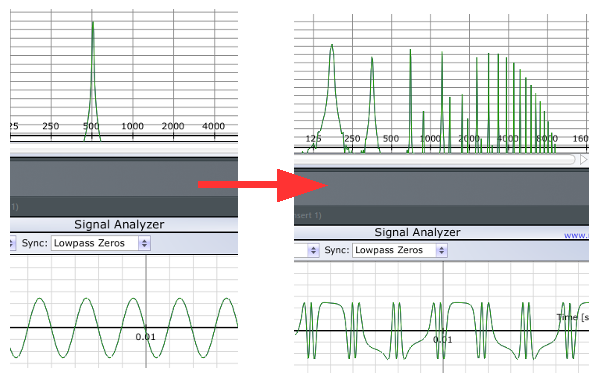This screenshot has height=386, width=605.
Task: Open the right Sync Lowpass Zeros dropdown
Action: 399,250
